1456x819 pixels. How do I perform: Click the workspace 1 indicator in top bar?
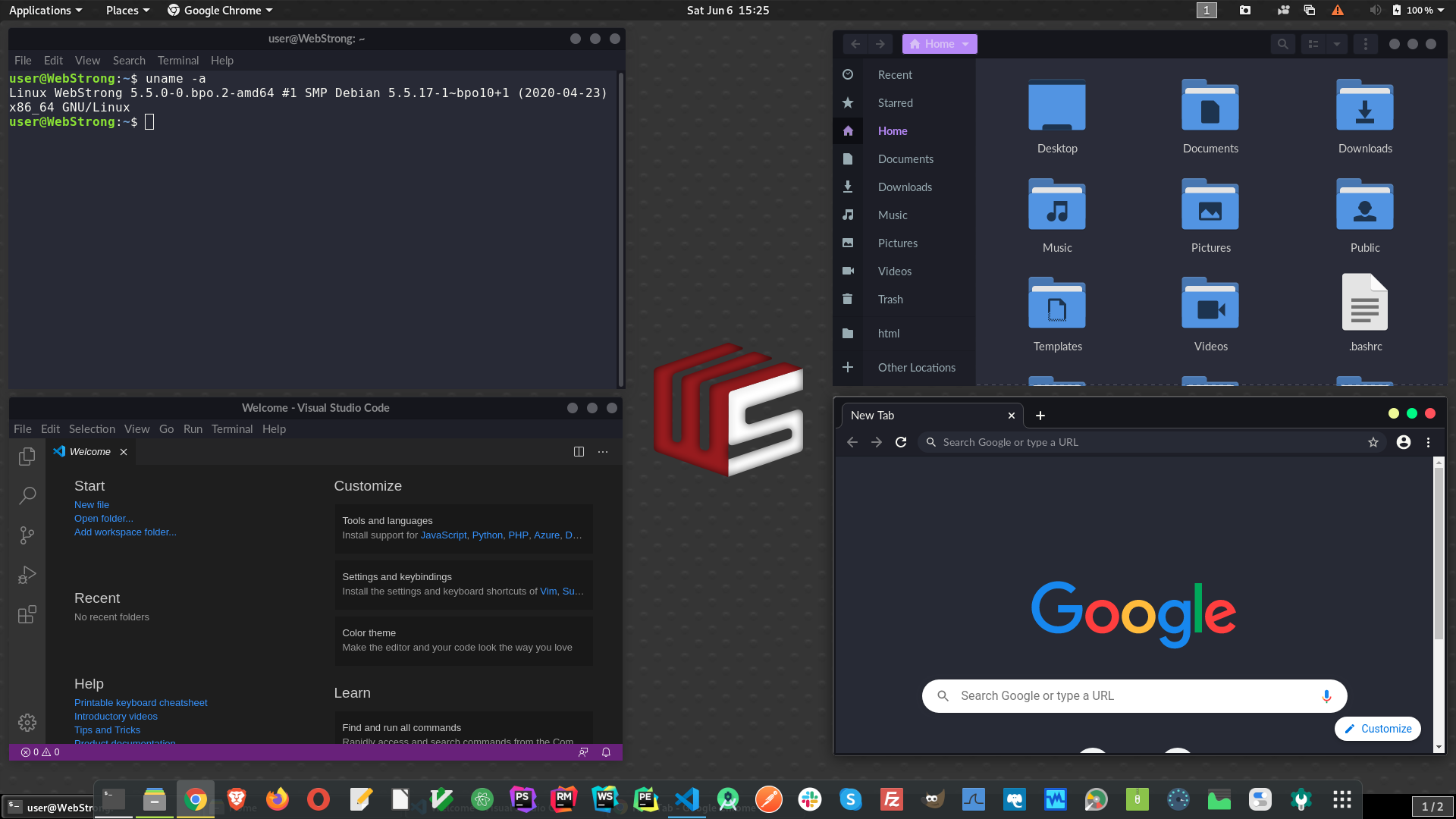[x=1207, y=10]
